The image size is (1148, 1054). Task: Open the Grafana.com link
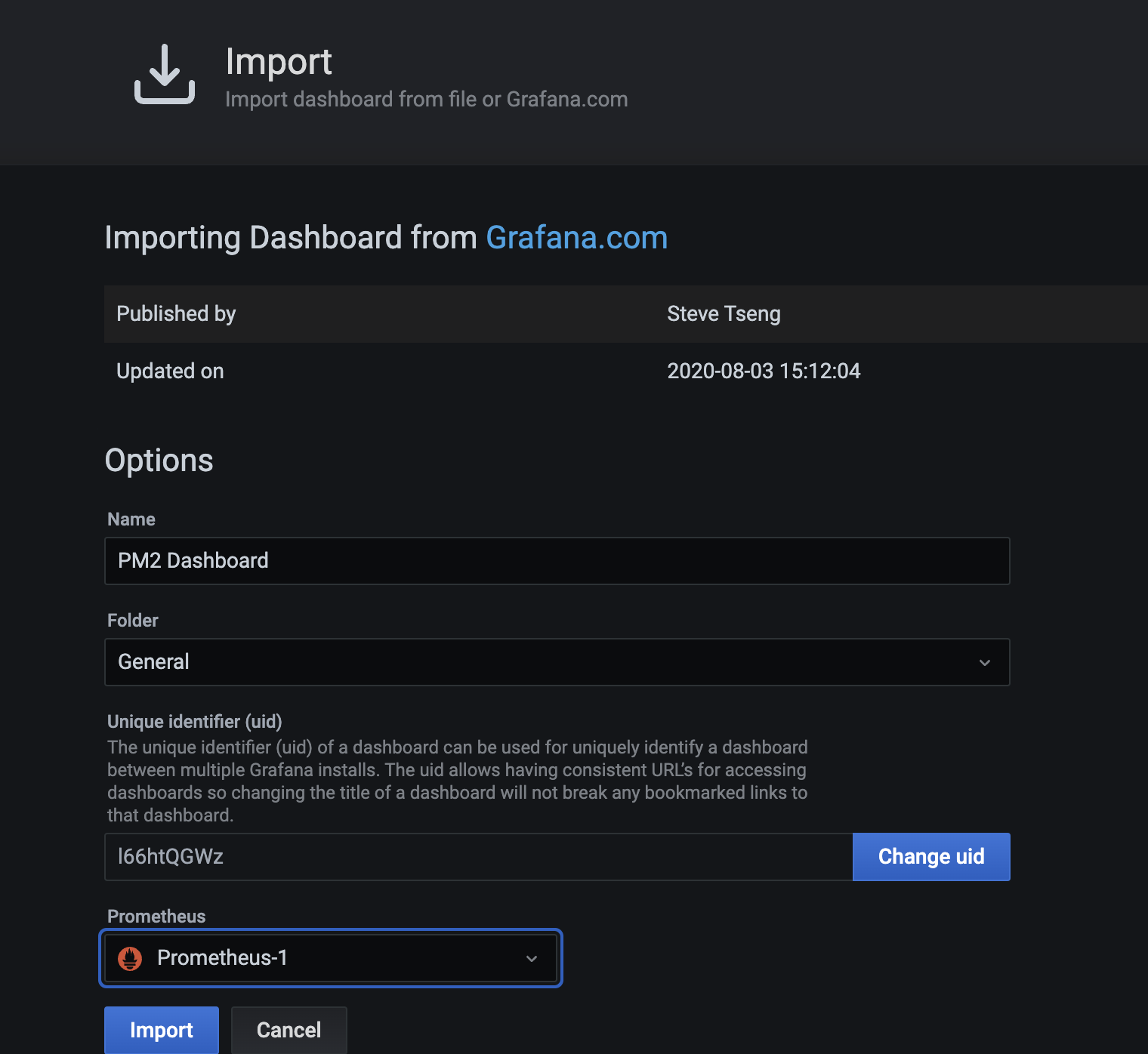click(x=576, y=238)
